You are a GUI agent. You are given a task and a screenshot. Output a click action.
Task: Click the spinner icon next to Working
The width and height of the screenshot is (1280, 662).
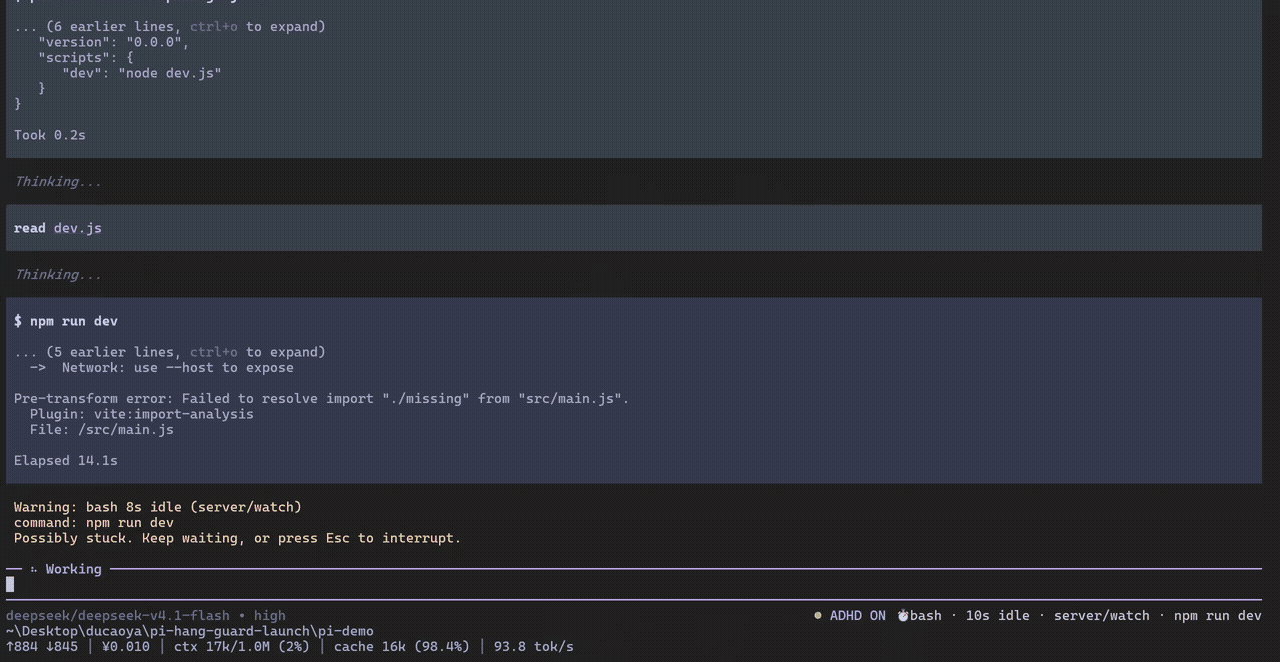34,569
